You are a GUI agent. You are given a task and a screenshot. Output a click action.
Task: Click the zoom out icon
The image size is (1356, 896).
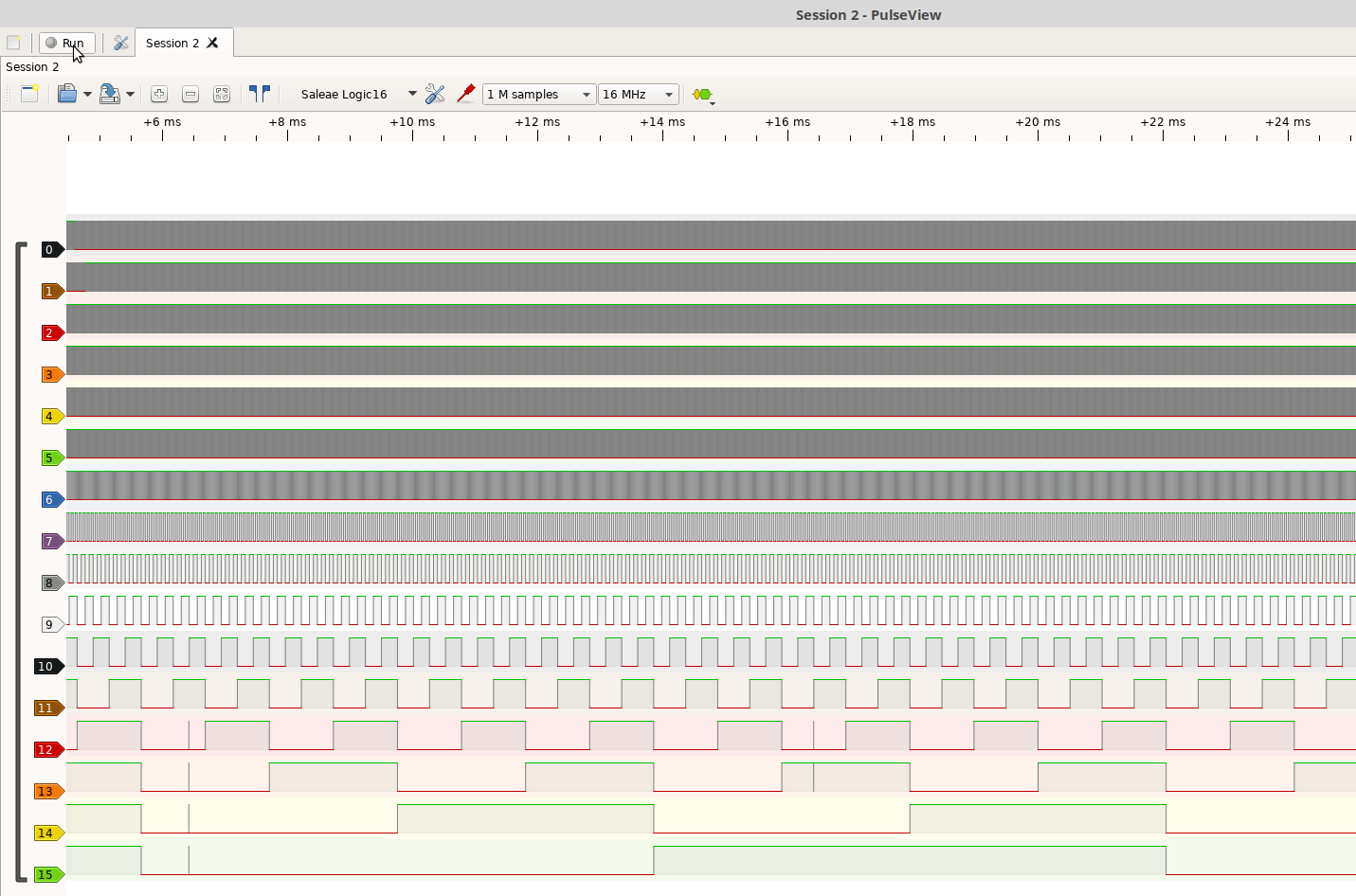click(190, 94)
